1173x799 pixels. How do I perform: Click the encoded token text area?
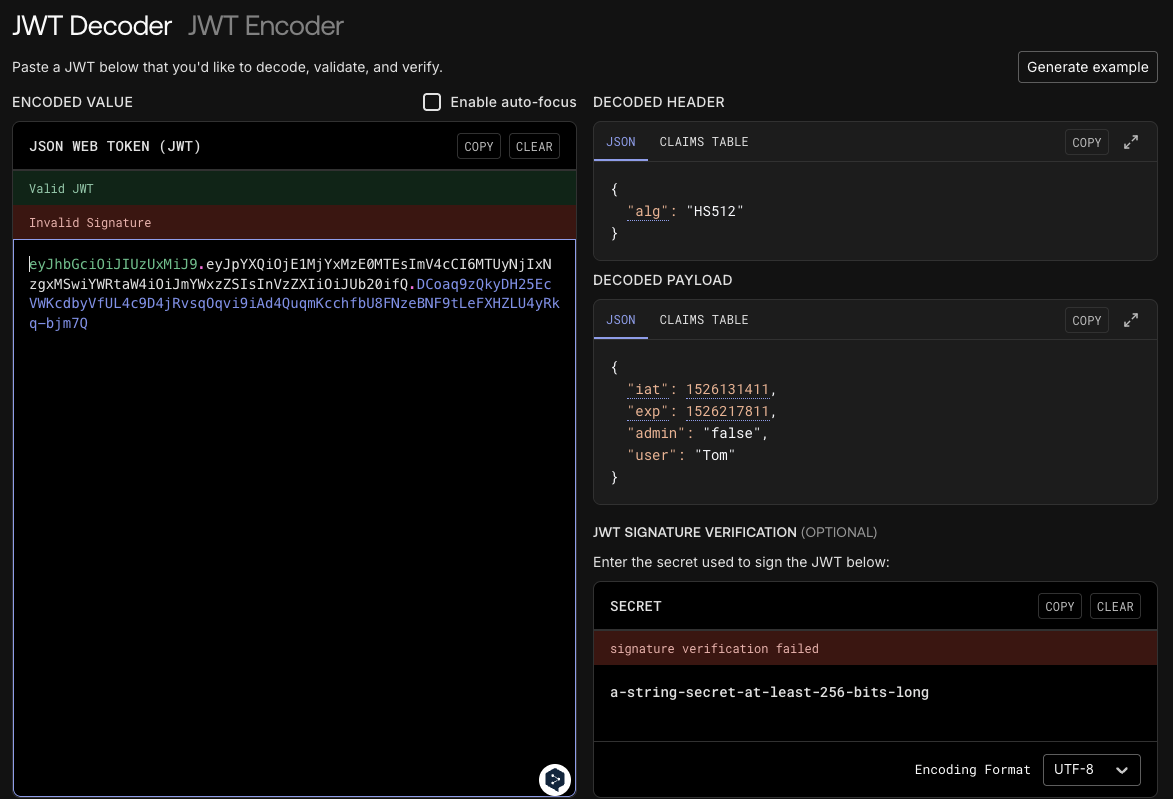(294, 518)
